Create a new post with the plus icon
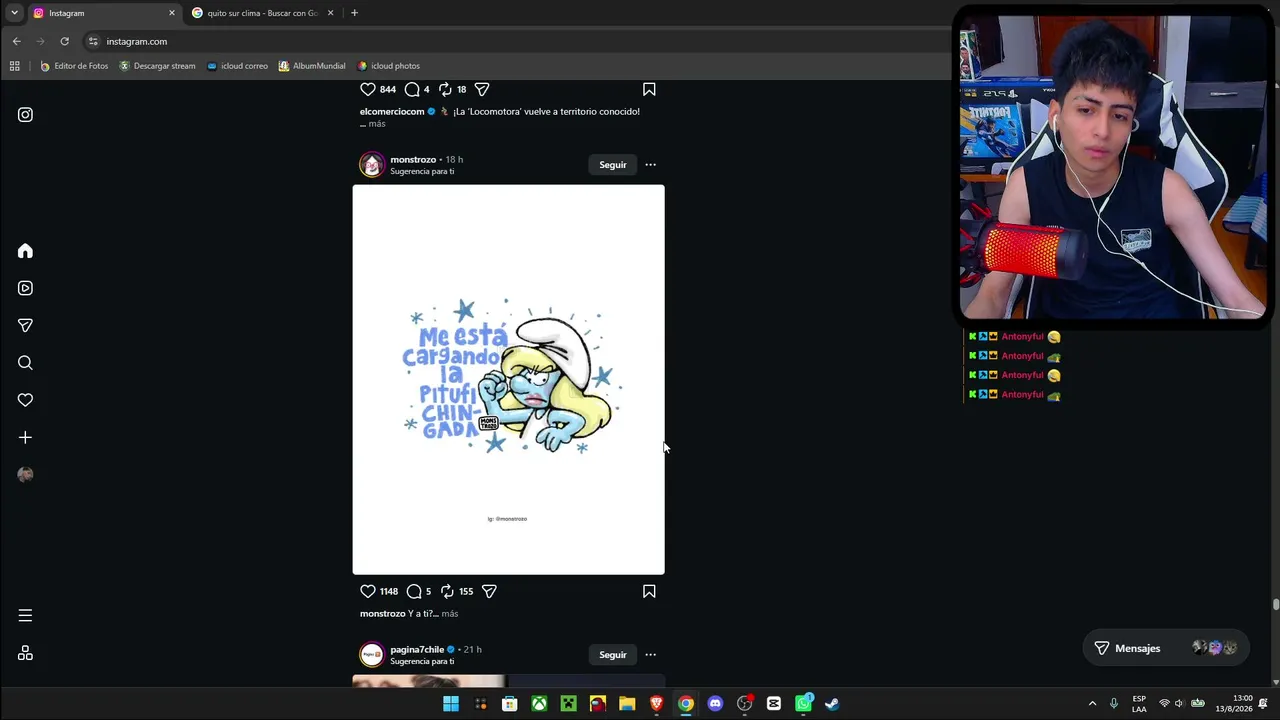1280x720 pixels. [x=25, y=437]
